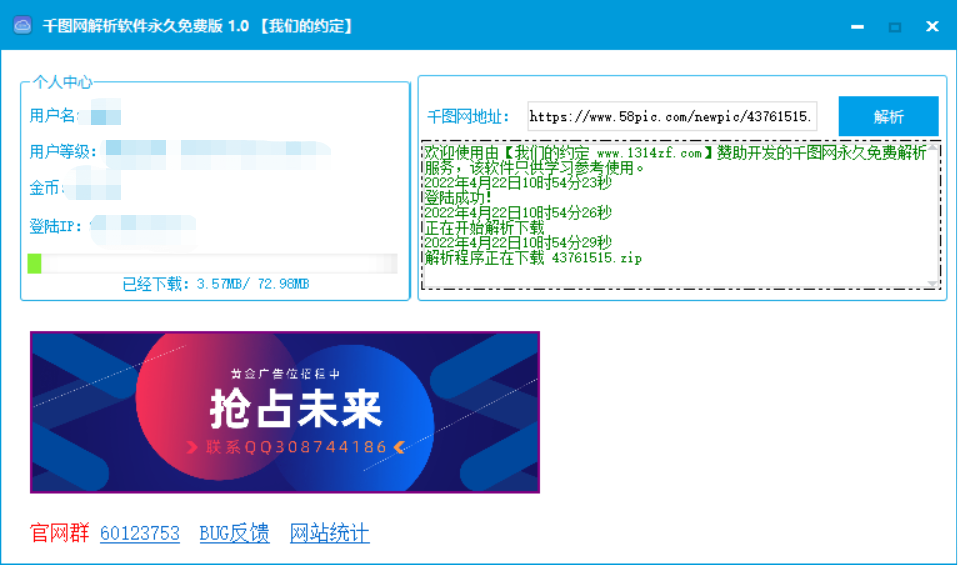
Task: Focus the 千图网地址 URL input field
Action: click(x=672, y=116)
